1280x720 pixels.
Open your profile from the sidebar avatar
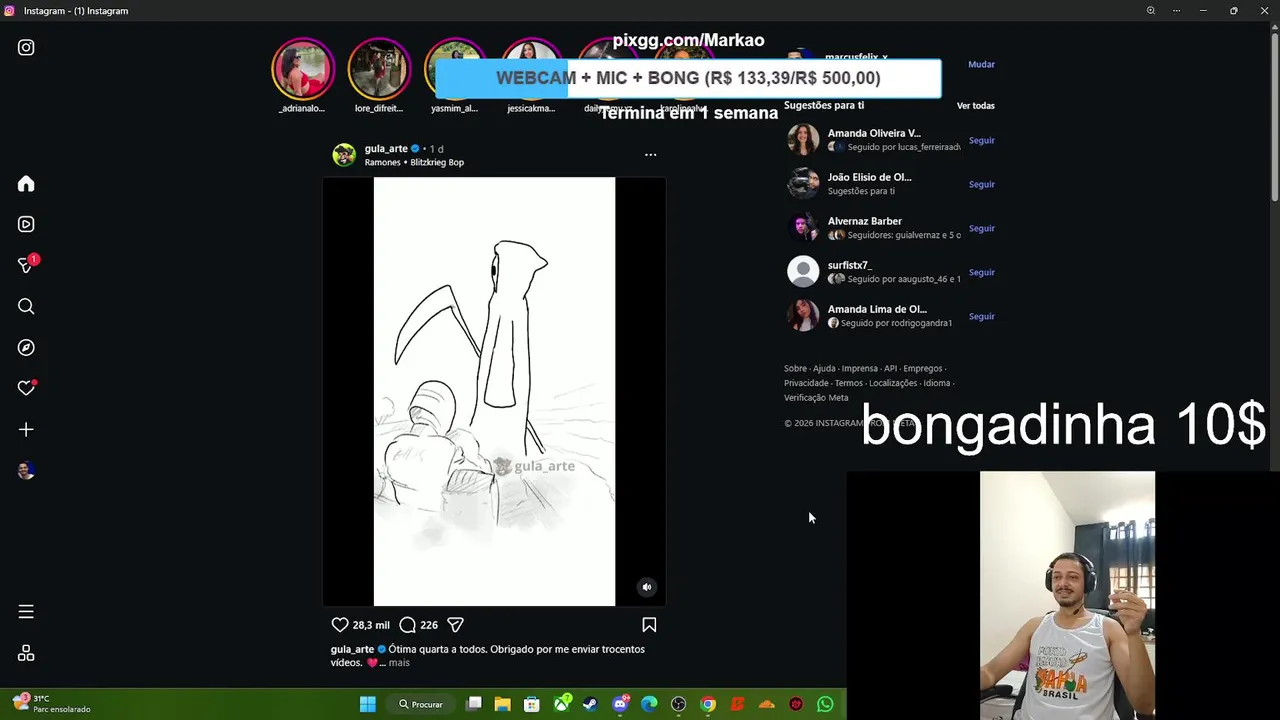pos(26,470)
